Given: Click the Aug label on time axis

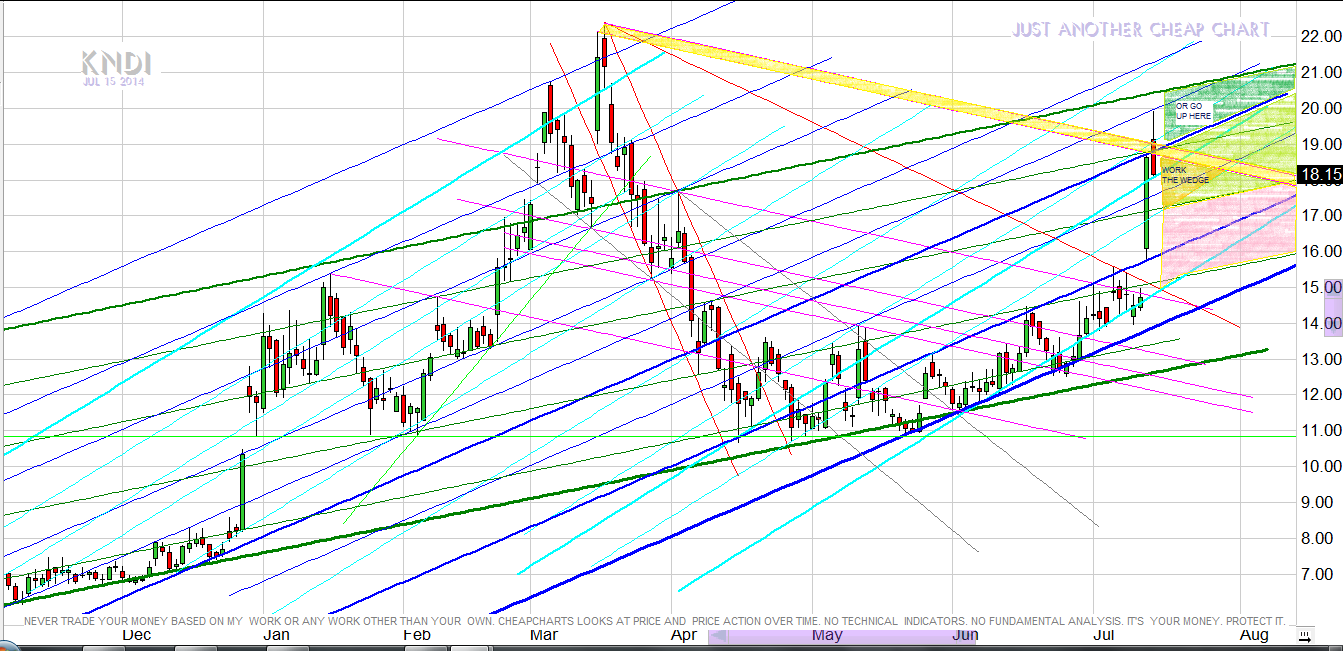Looking at the screenshot, I should pos(1254,635).
